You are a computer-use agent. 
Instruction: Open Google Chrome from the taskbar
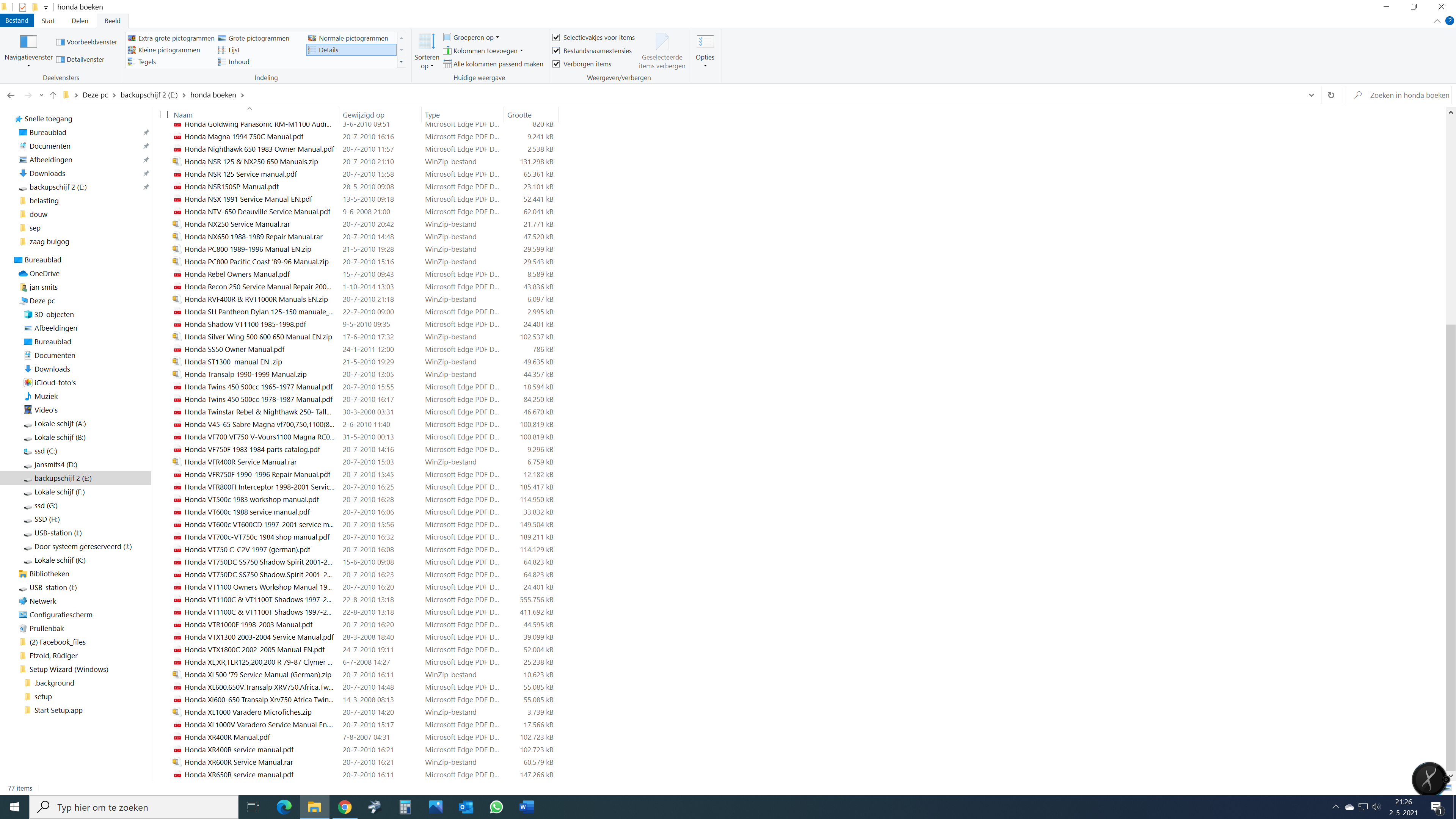[x=345, y=806]
